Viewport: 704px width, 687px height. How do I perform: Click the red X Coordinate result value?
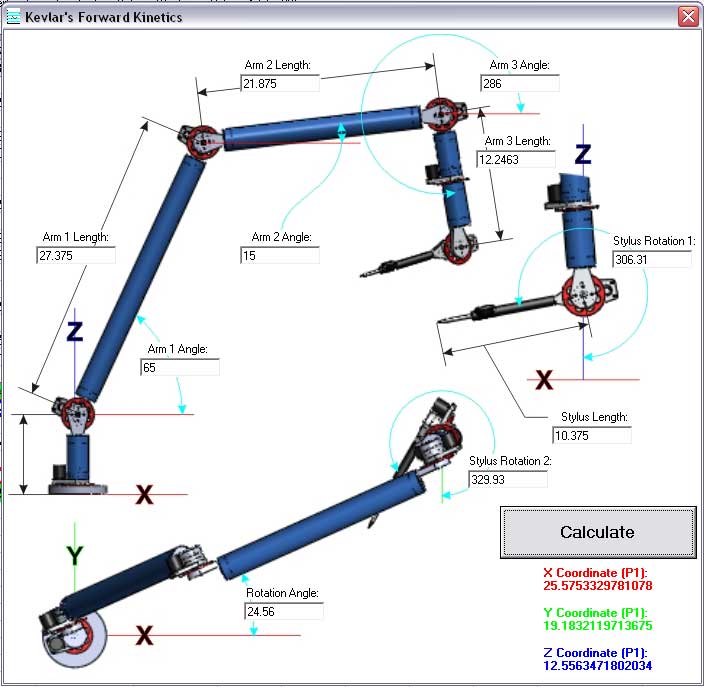click(597, 585)
